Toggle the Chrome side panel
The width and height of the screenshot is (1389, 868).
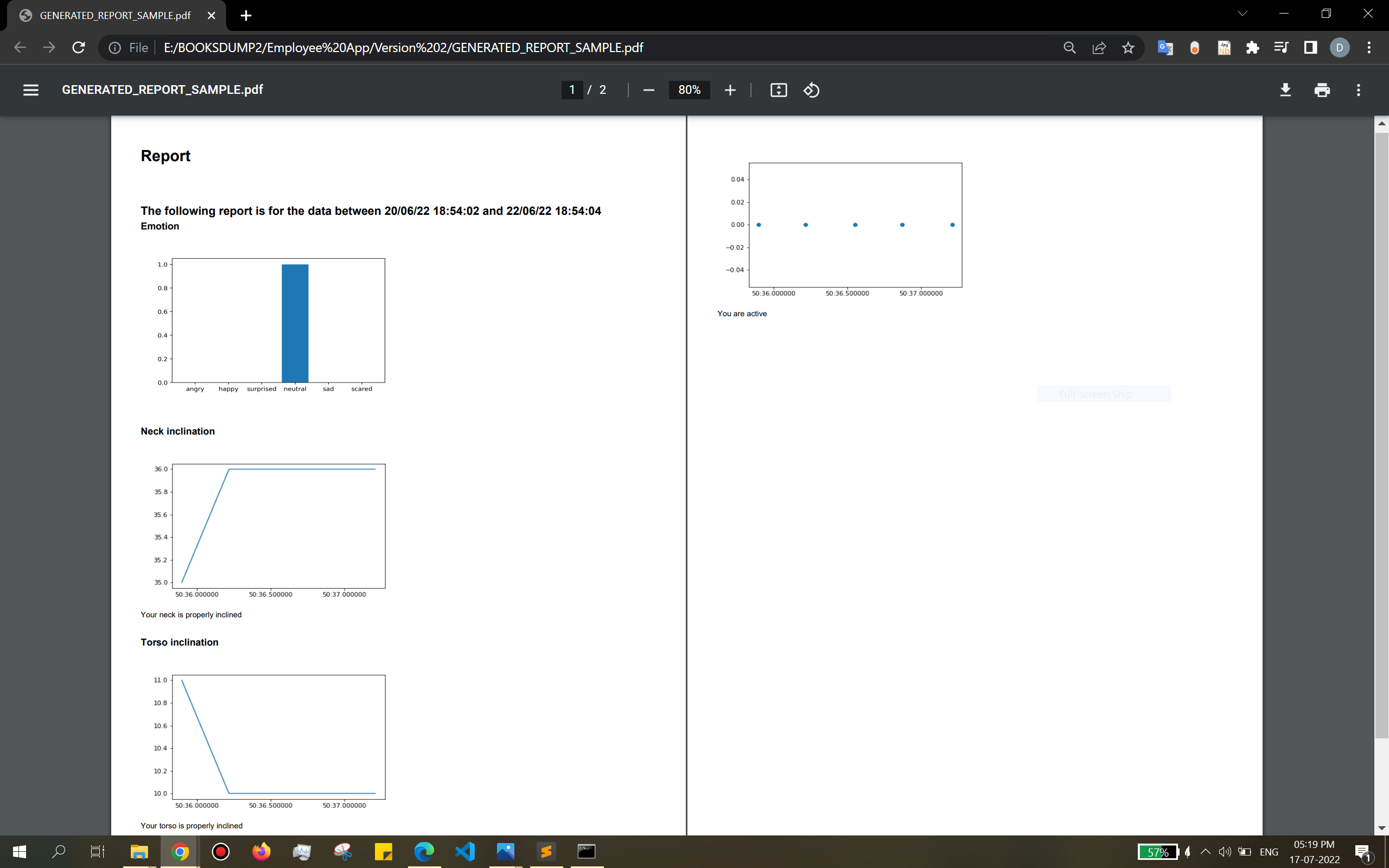(x=1310, y=48)
